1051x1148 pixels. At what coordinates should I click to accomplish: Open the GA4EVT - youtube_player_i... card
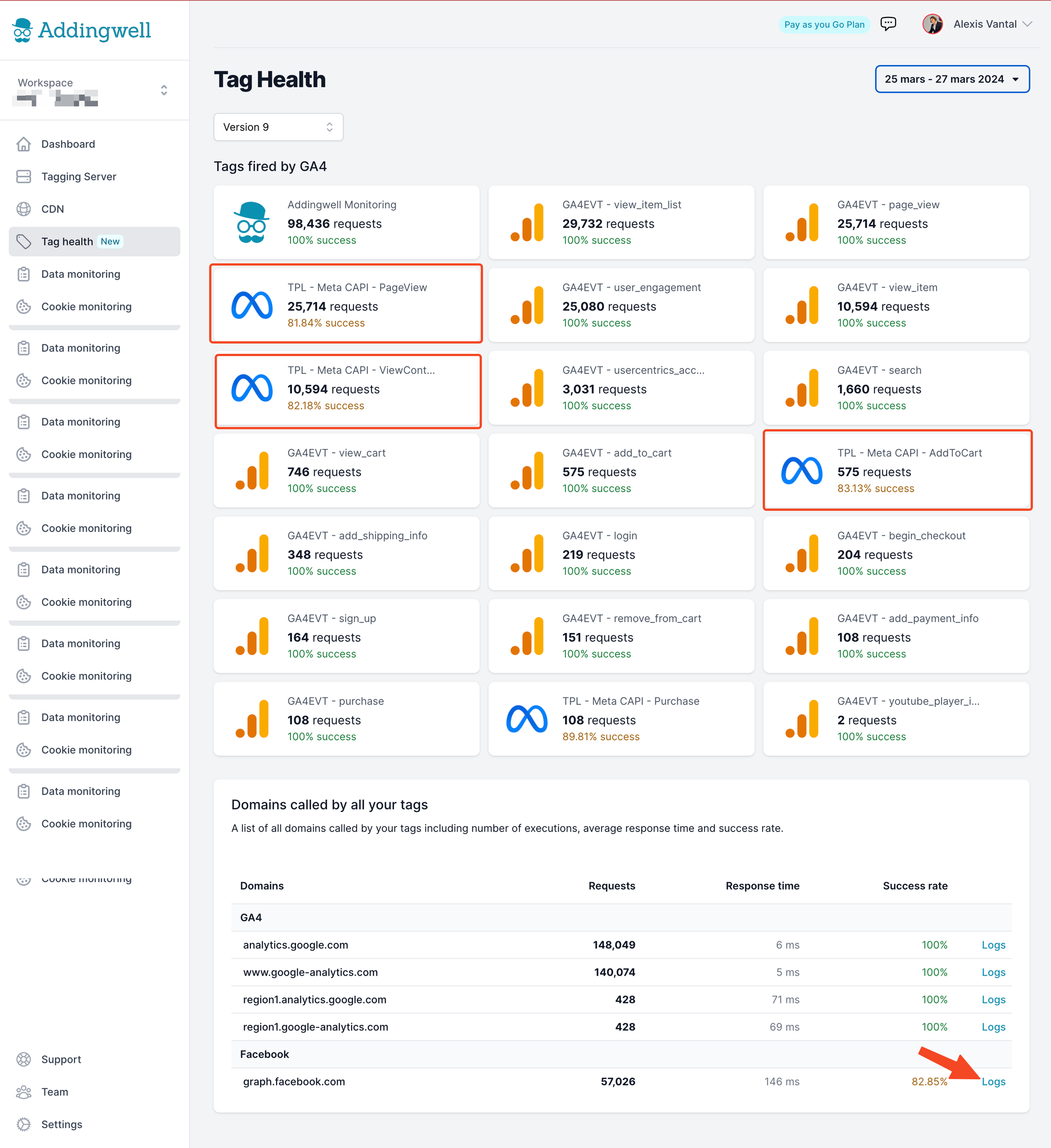896,719
